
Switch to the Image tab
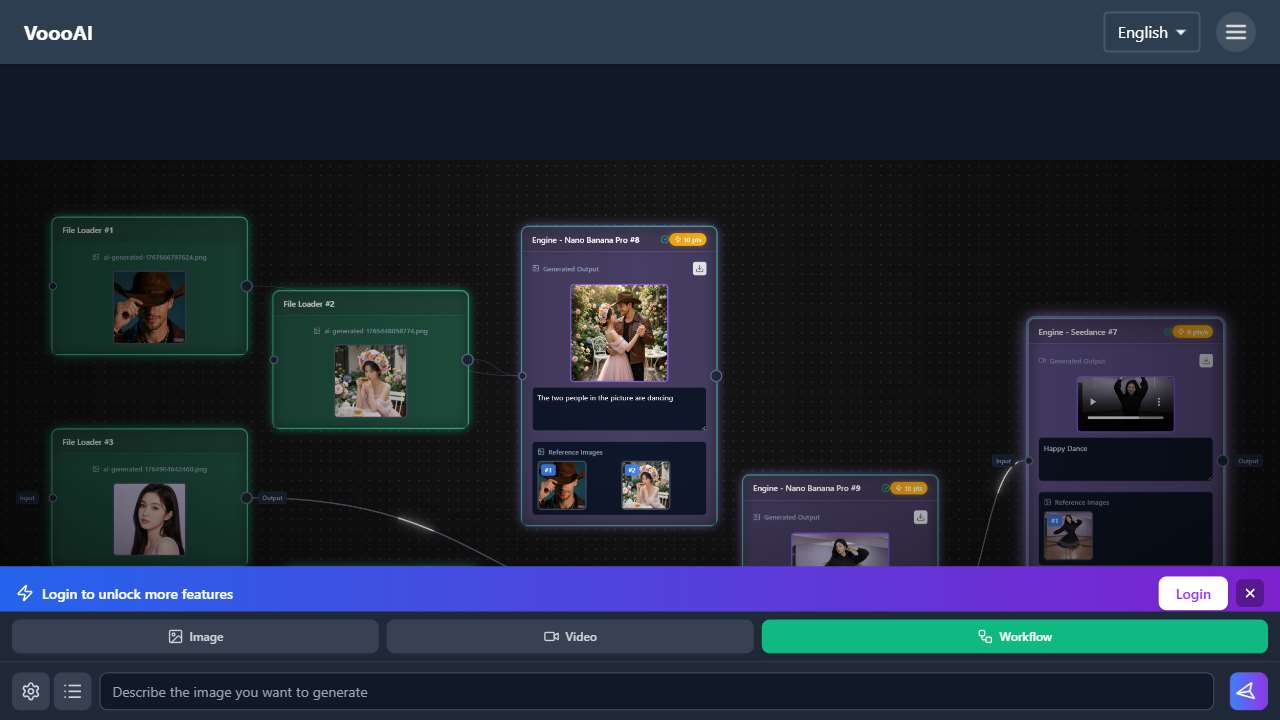(195, 636)
